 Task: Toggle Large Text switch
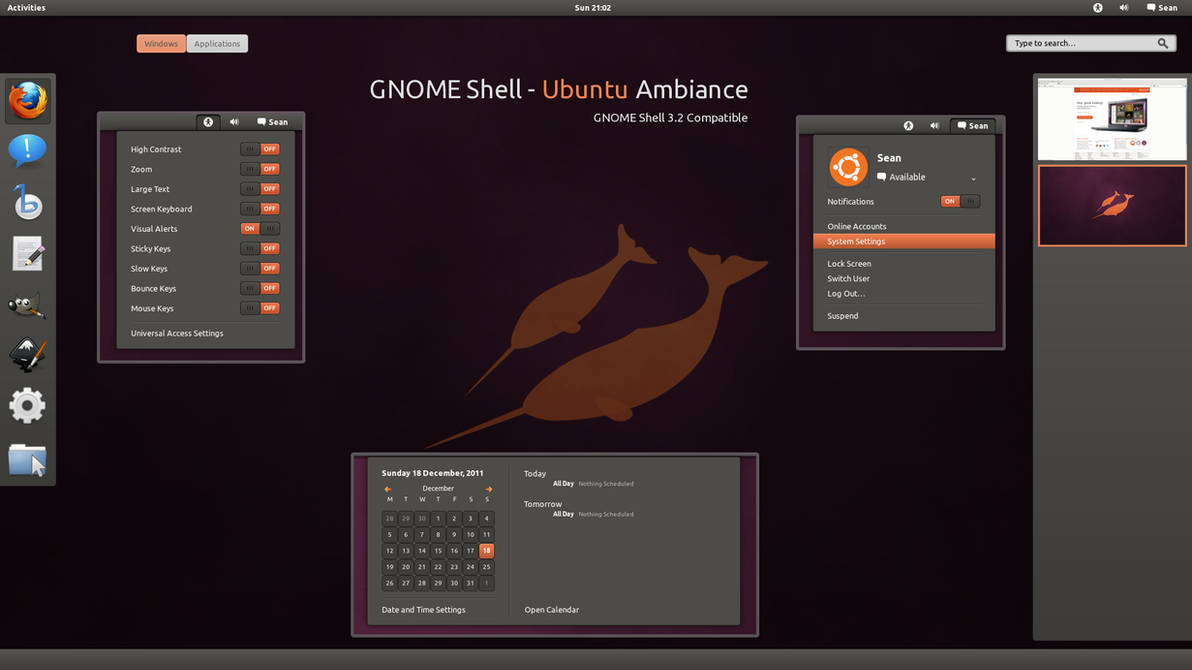(x=260, y=189)
